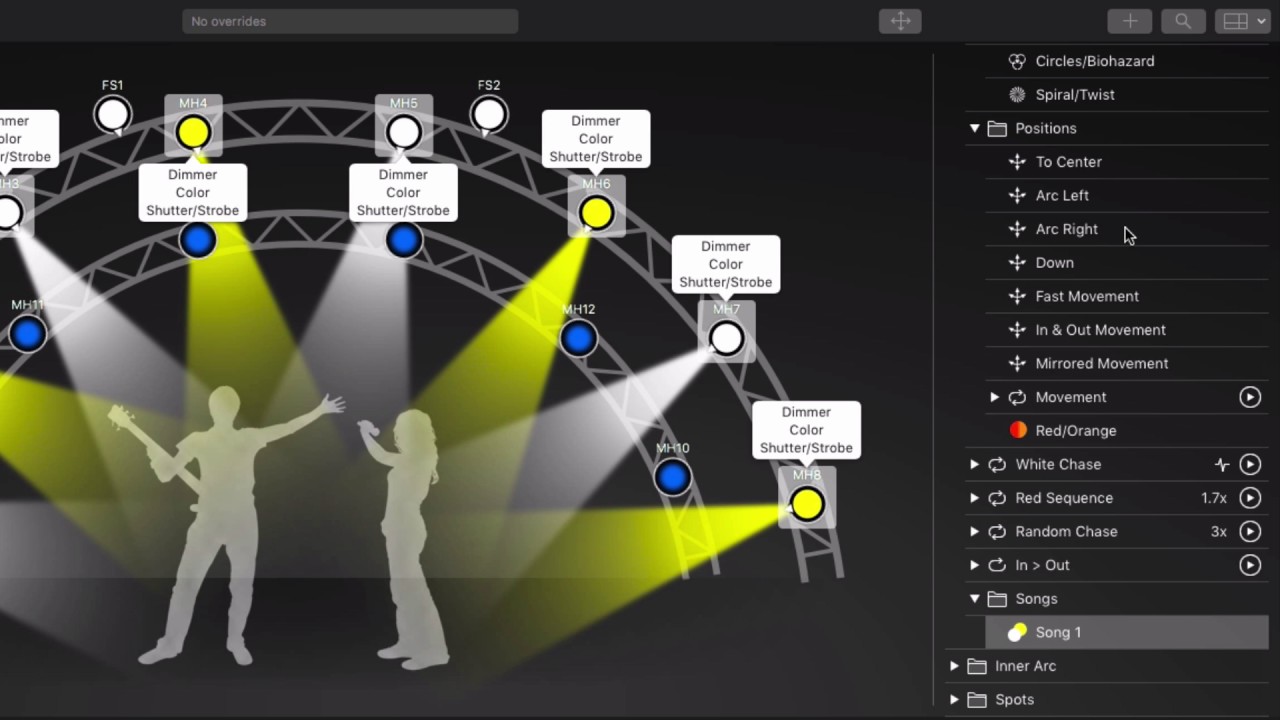Expand the Spots folder
1280x720 pixels.
(954, 700)
